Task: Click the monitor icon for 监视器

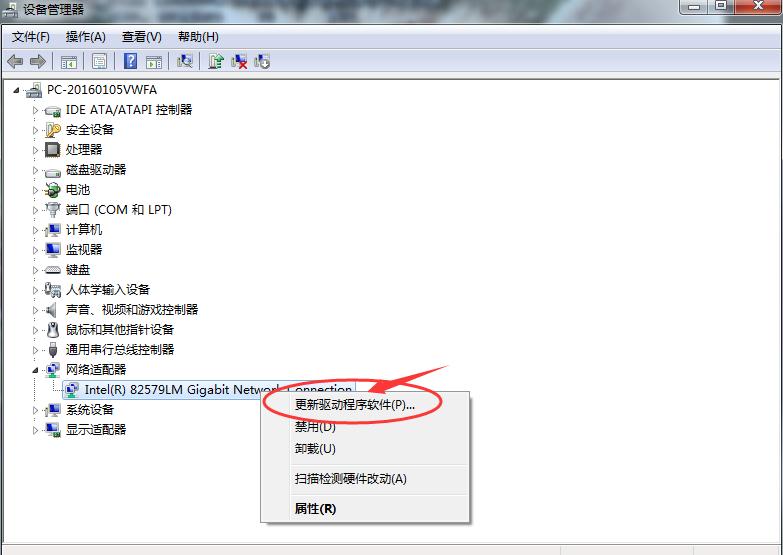Action: tap(52, 249)
